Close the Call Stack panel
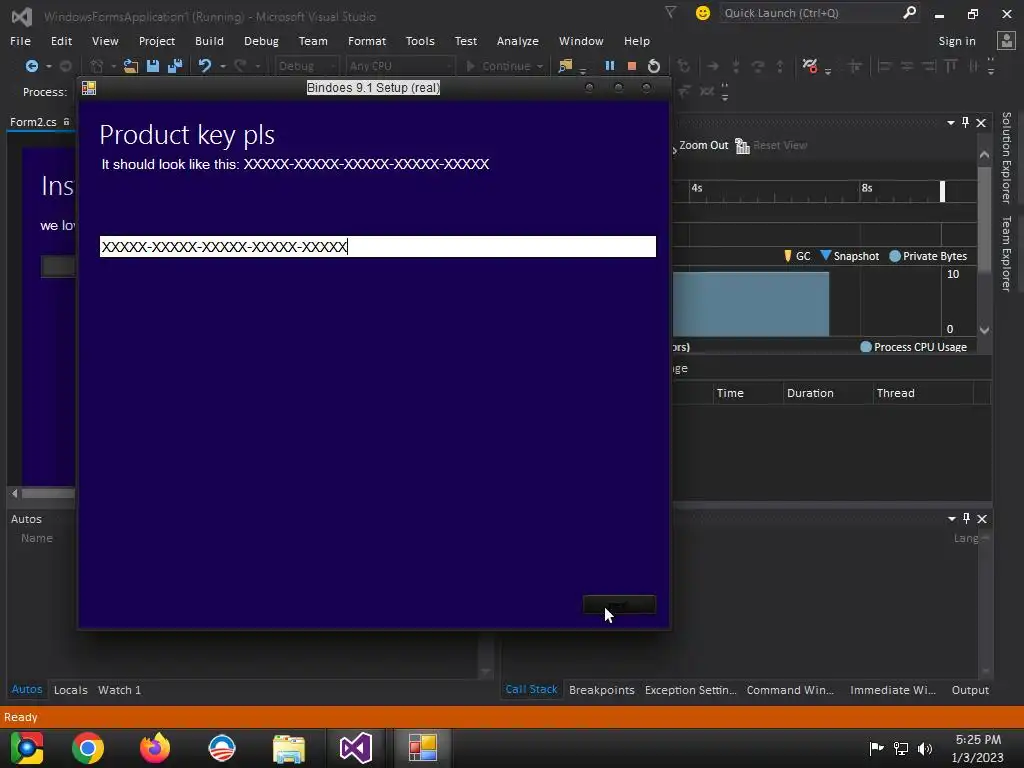Screen dimensions: 1024x768 click(982, 519)
